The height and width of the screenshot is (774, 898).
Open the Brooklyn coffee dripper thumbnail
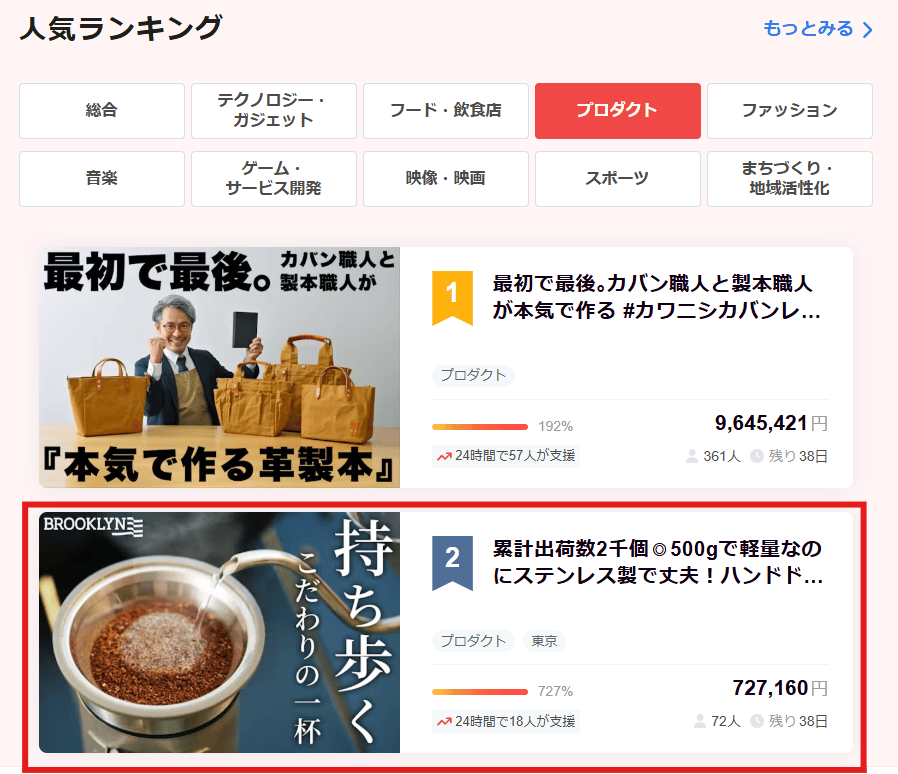point(220,632)
